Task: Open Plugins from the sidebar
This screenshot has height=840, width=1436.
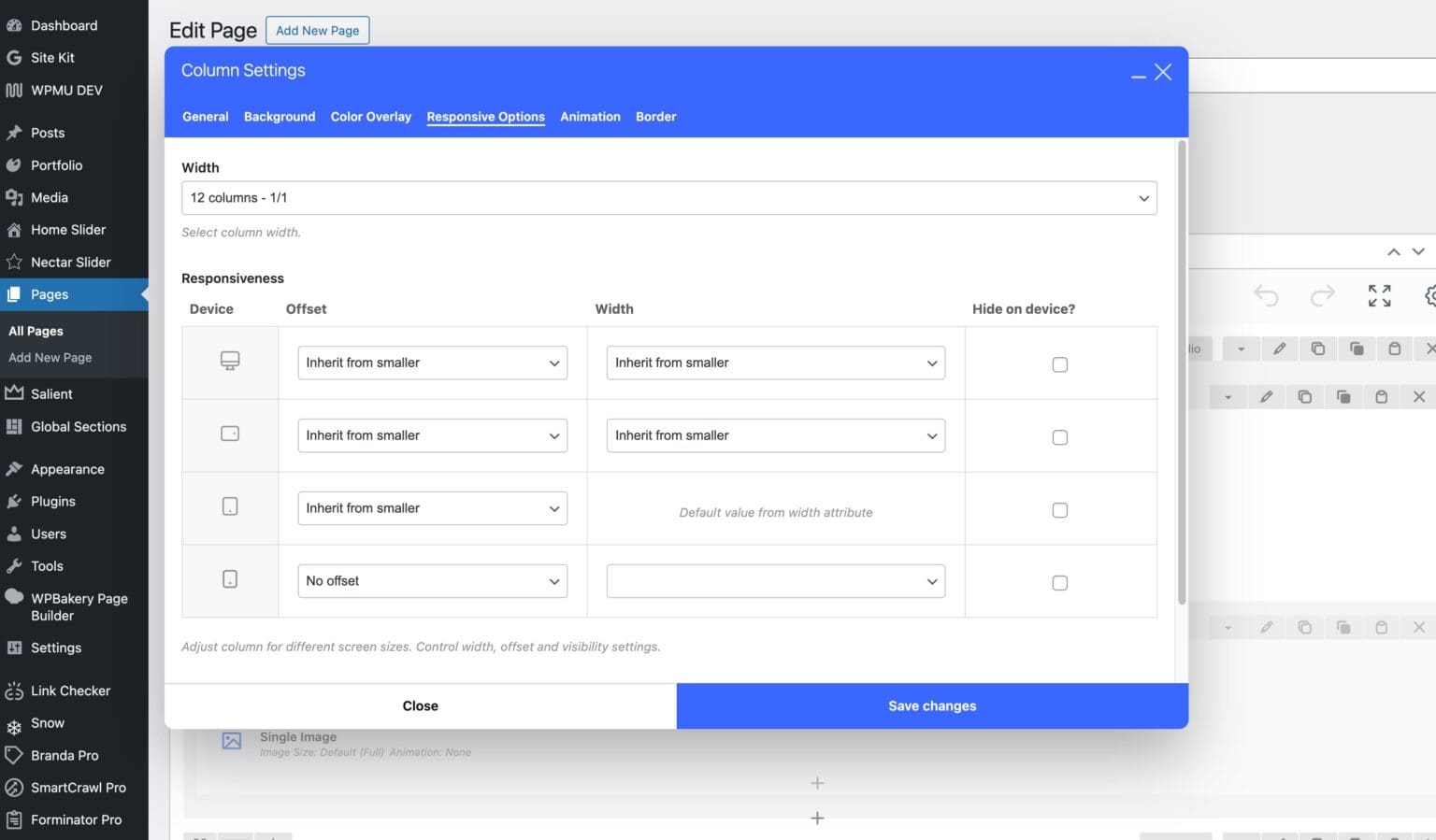Action: click(52, 502)
